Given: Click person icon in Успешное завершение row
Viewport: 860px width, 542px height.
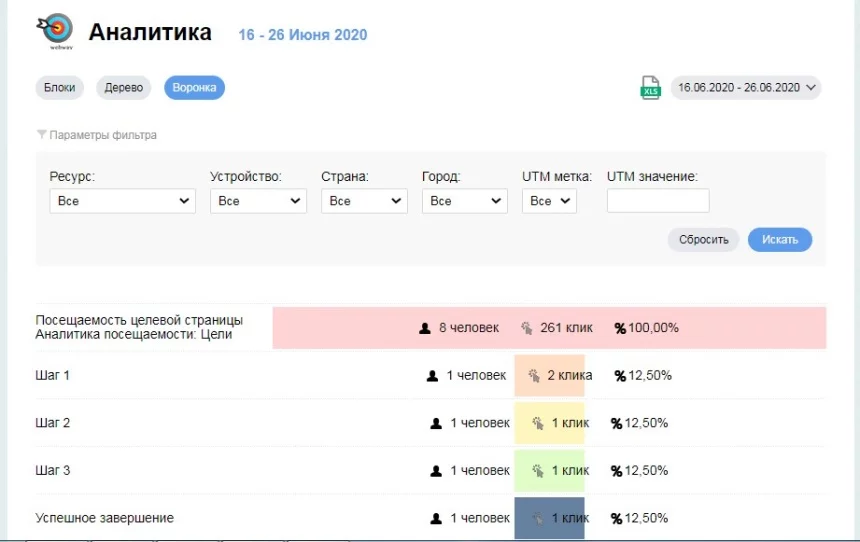Looking at the screenshot, I should [436, 519].
